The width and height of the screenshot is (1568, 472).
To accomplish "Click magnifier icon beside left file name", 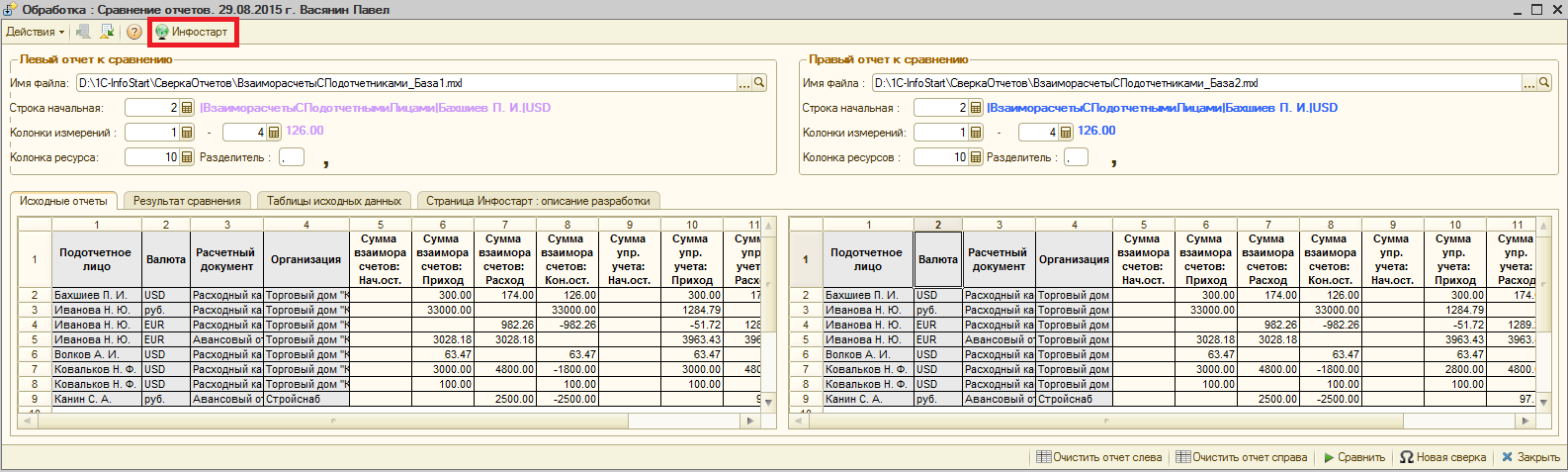I will click(759, 83).
